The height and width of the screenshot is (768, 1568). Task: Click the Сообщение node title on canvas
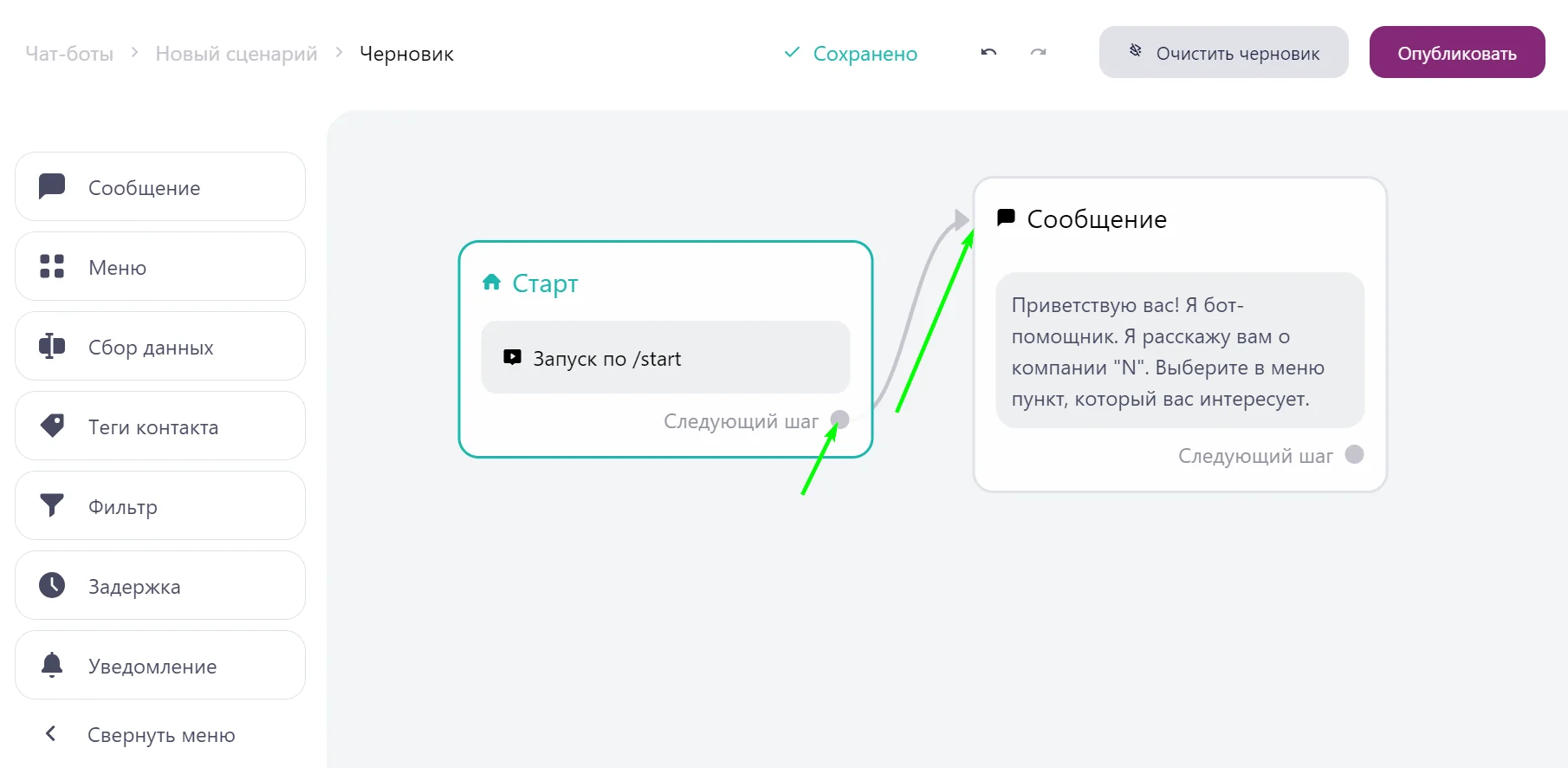(x=1096, y=219)
